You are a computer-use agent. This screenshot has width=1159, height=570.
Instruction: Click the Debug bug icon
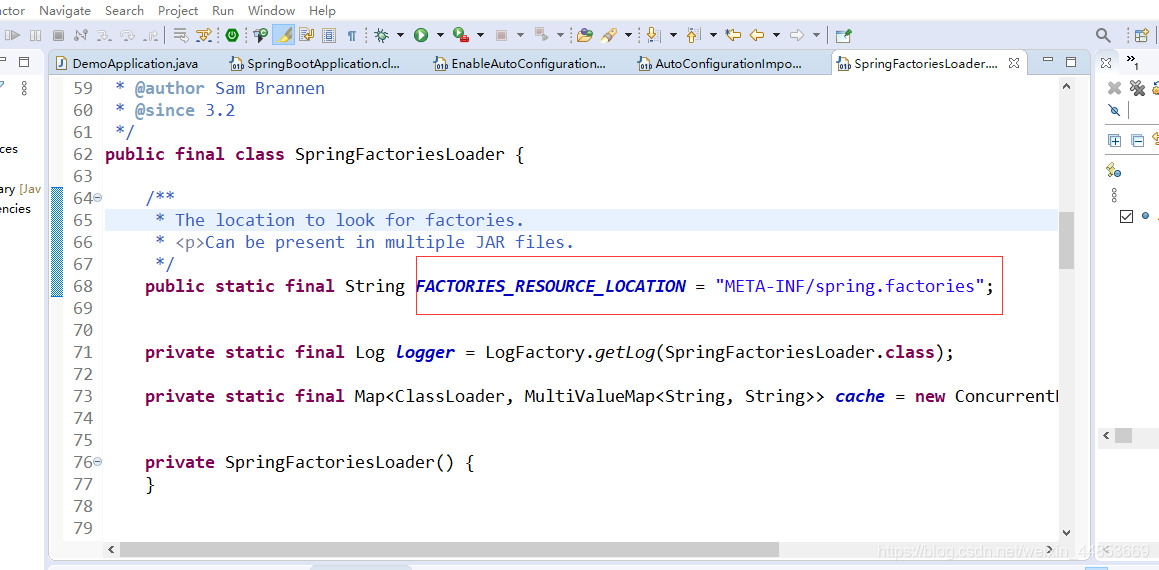pos(381,35)
